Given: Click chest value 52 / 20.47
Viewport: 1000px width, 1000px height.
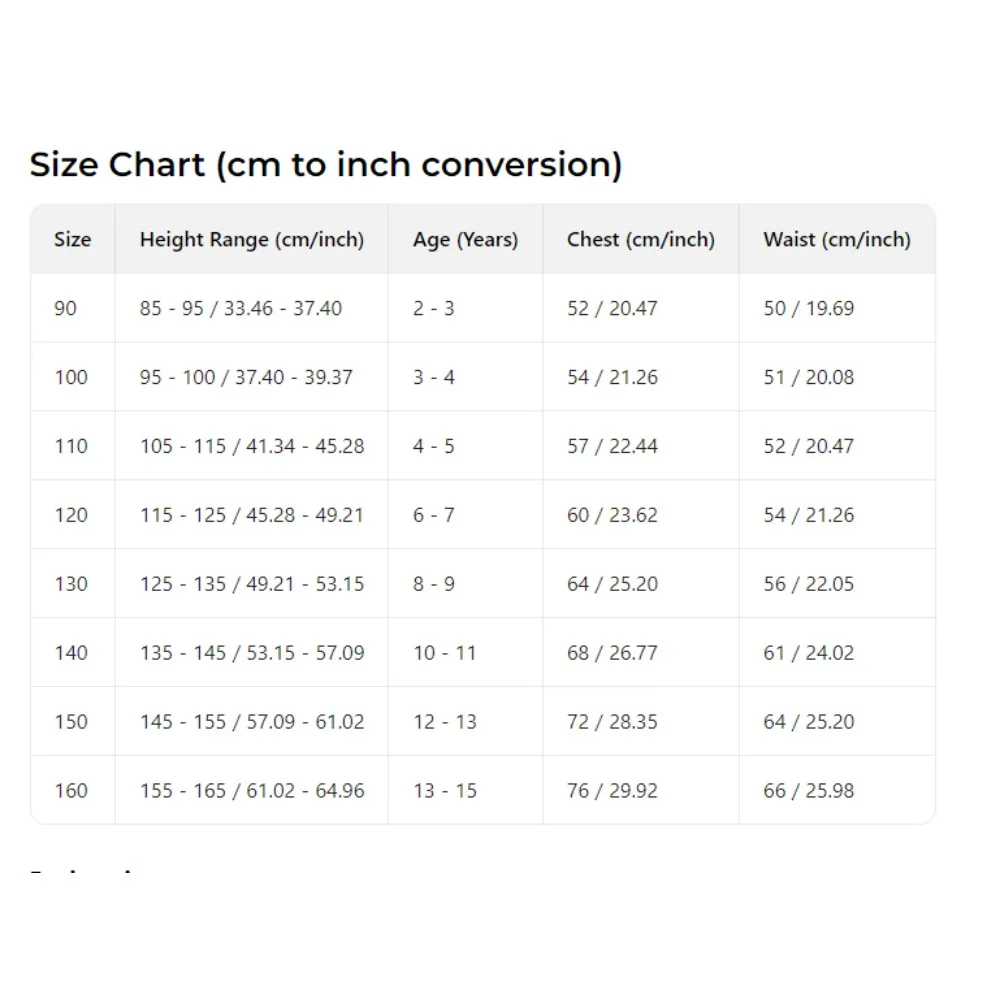Looking at the screenshot, I should pyautogui.click(x=612, y=309).
